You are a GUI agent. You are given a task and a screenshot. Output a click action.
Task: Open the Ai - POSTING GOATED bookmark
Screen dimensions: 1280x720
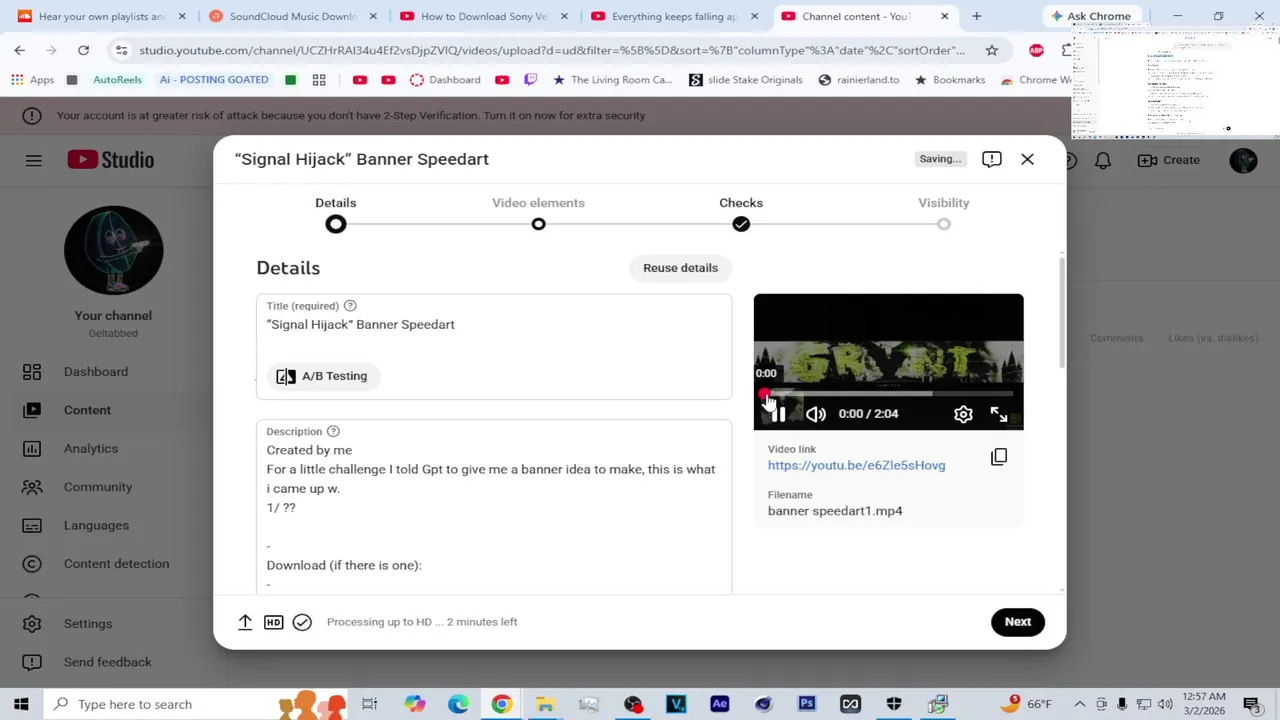(x=214, y=80)
